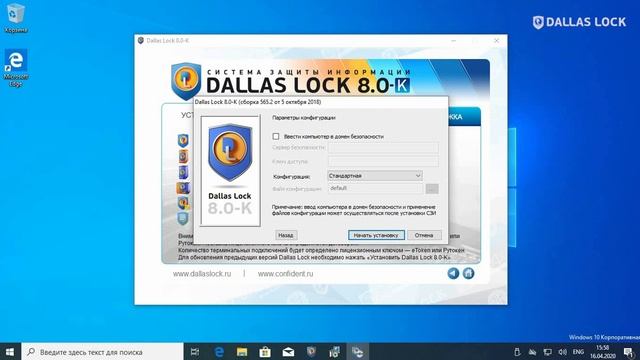640x360 pixels.
Task: Minimize the Dallas Lock 8.0-K window
Action: 453,40
